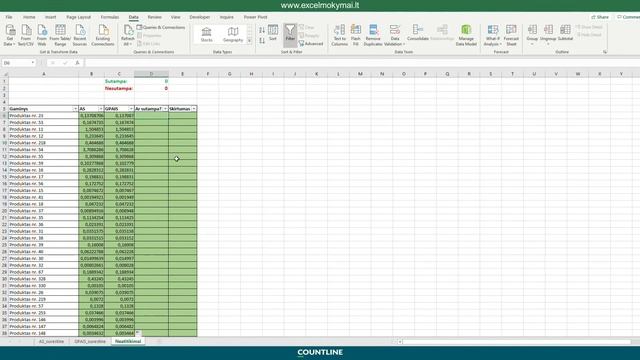This screenshot has width=640, height=360.
Task: Open Recent Sources
Action: pyautogui.click(x=80, y=35)
